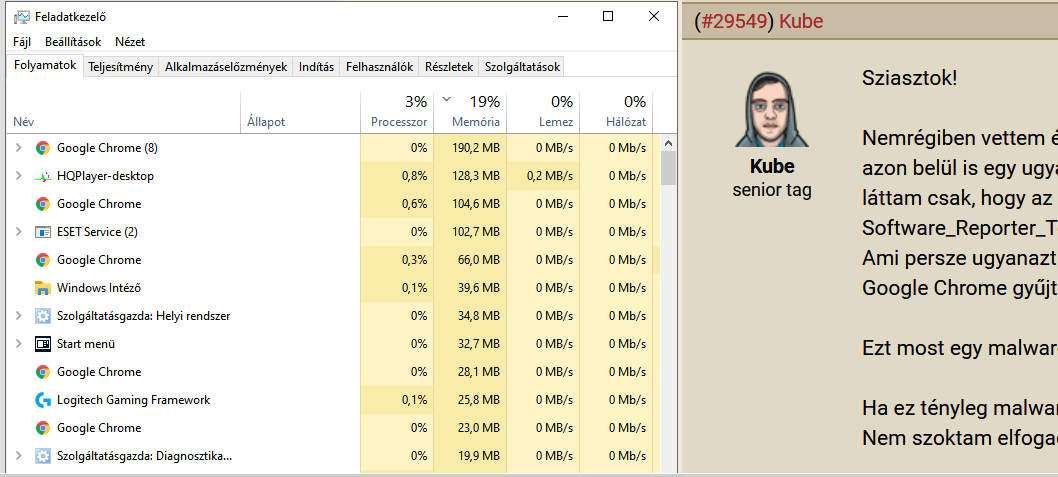Sort by the Állapot column header
Screen dimensions: 1058x477
[301, 111]
